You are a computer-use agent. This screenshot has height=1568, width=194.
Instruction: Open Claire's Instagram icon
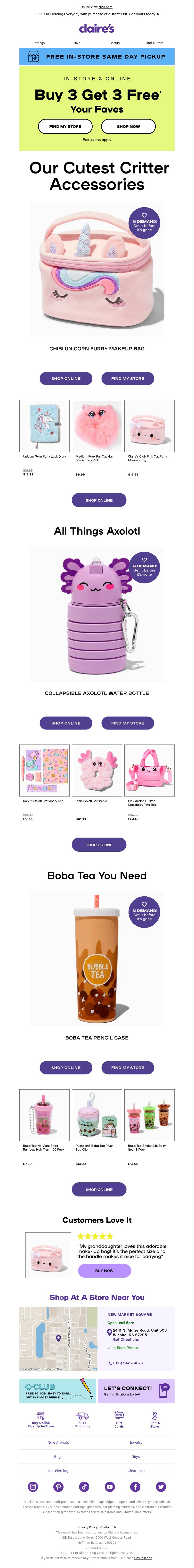click(33, 1486)
